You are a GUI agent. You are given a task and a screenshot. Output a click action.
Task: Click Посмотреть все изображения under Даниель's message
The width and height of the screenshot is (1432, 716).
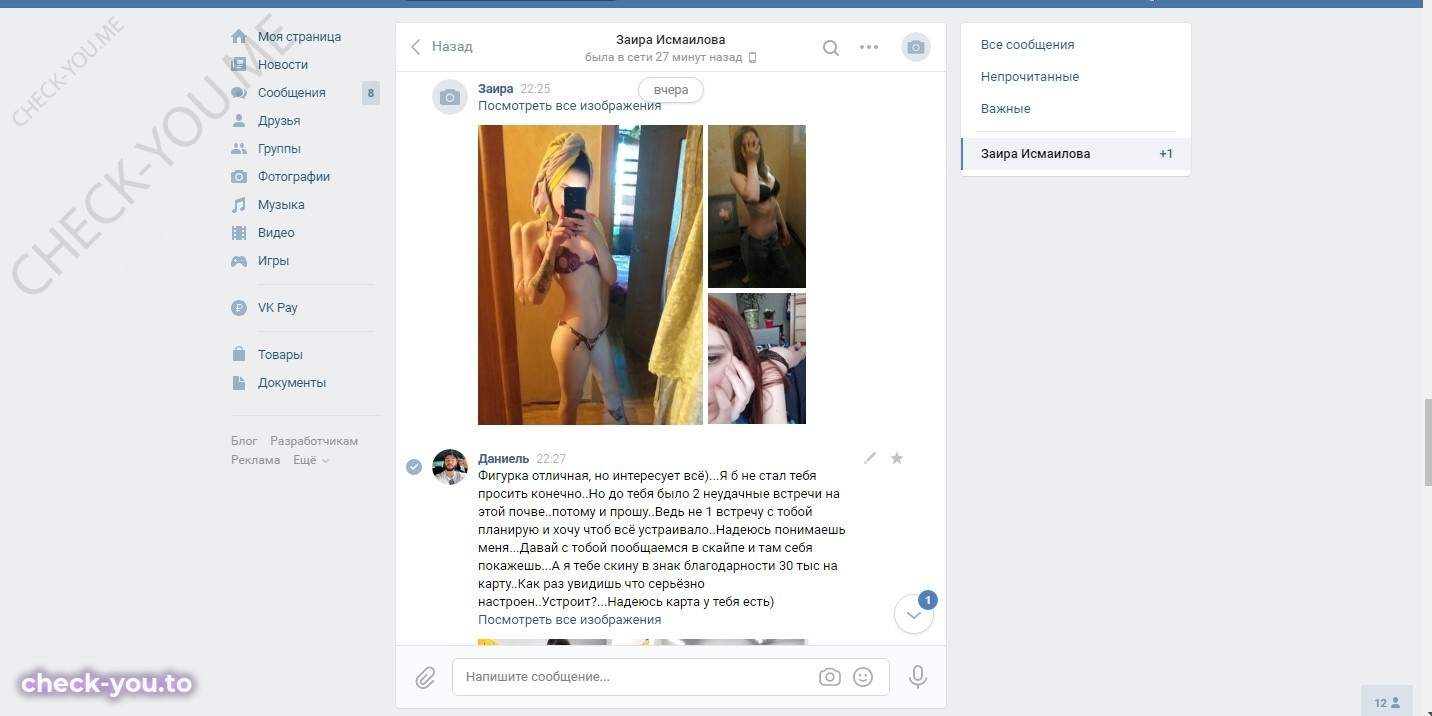click(x=569, y=620)
